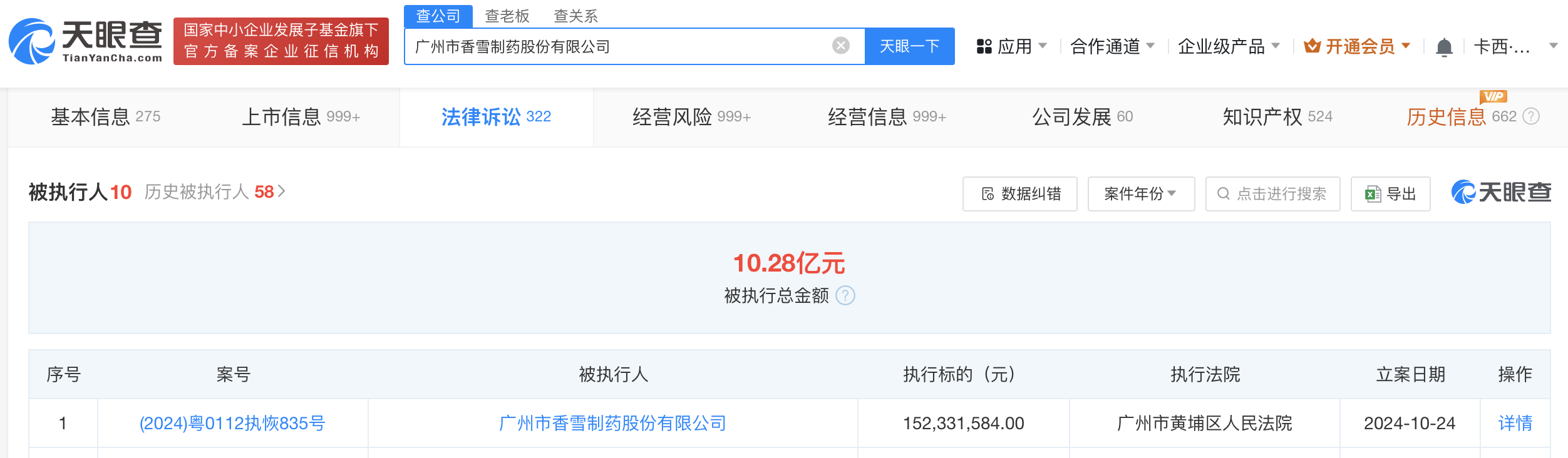Expand the 应用 dropdown

point(1043,46)
